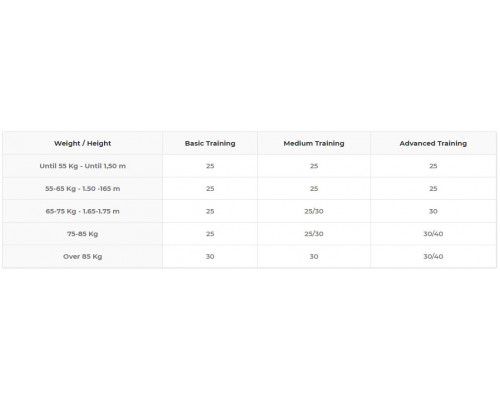The height and width of the screenshot is (400, 500).
Task: Click Medium Training value for Over 85 Kg
Action: [x=314, y=257]
